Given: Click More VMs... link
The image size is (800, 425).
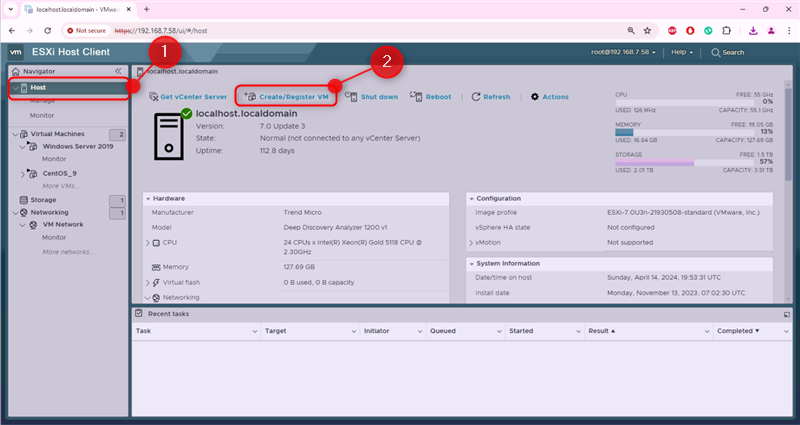Looking at the screenshot, I should 61,186.
